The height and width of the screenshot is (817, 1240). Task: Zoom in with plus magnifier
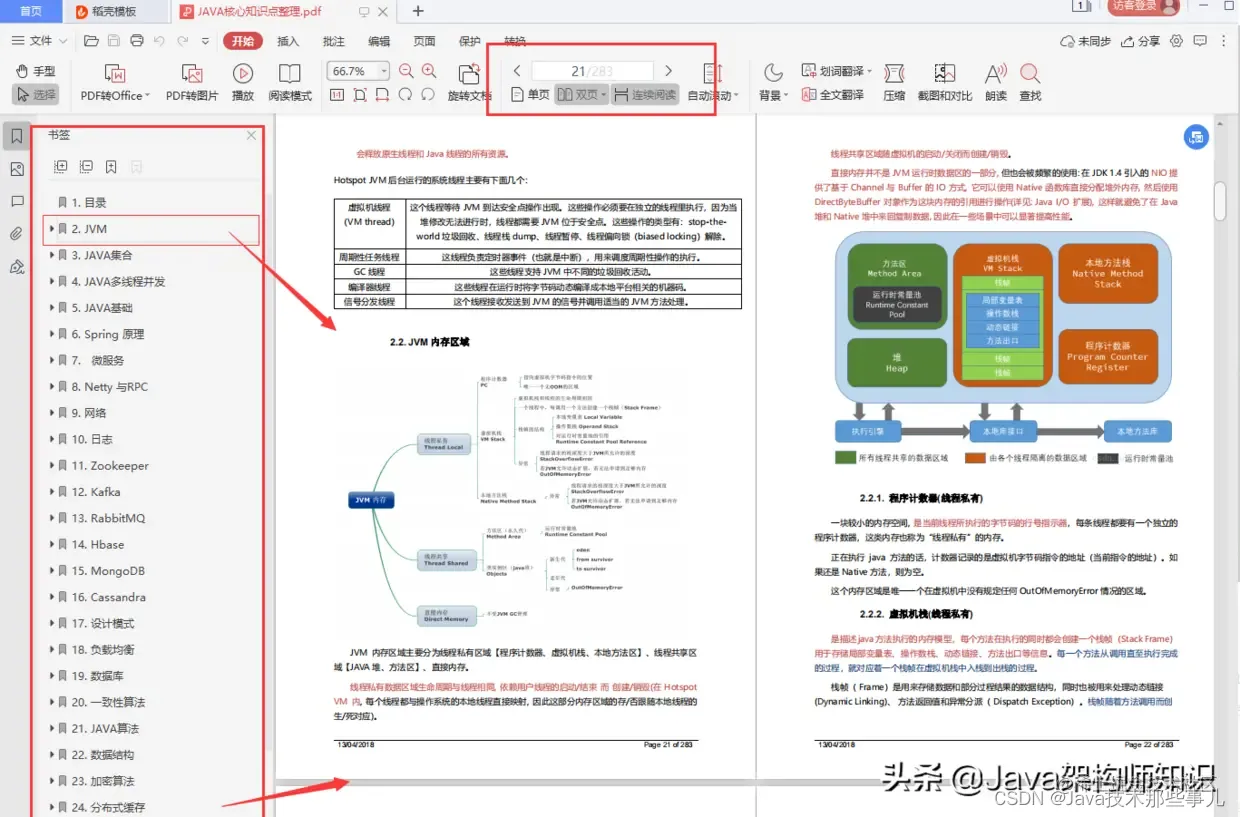[429, 71]
